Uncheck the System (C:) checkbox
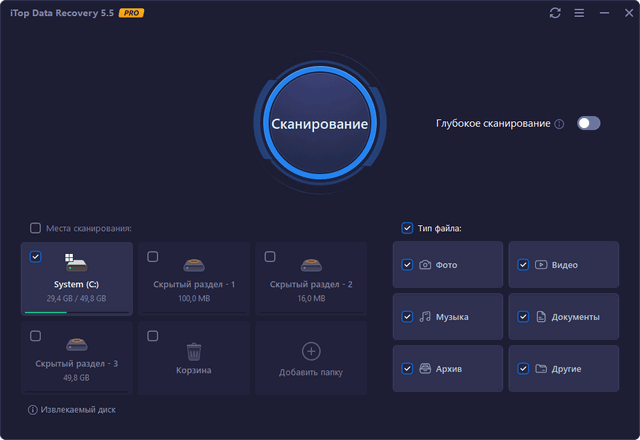Viewport: 640px width, 440px height. click(x=36, y=257)
